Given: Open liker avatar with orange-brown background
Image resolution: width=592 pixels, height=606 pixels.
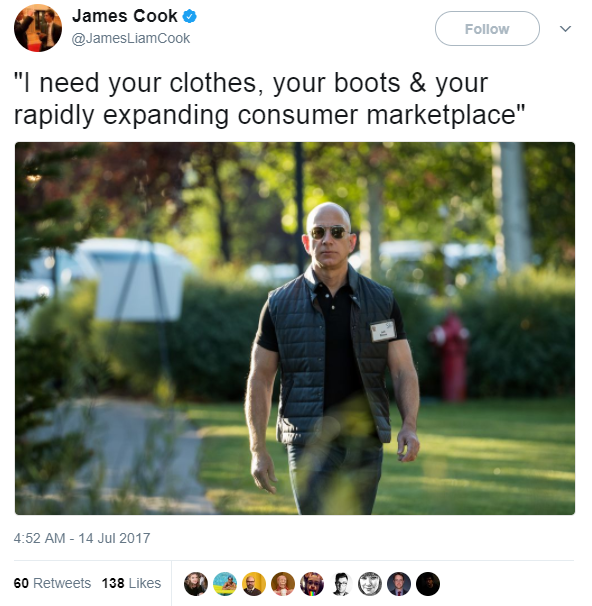Looking at the screenshot, I should click(283, 584).
